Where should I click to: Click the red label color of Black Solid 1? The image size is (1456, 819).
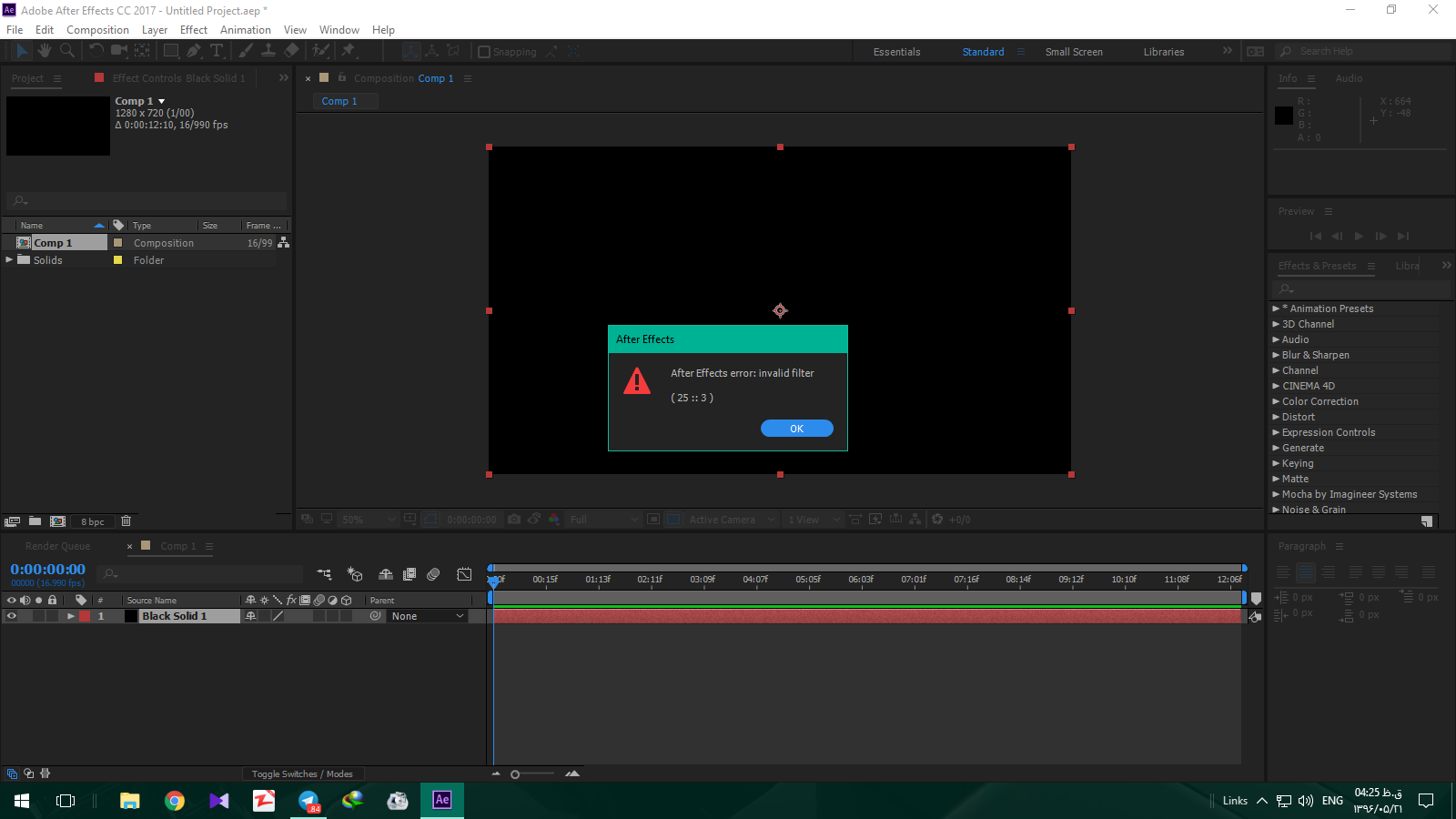85,616
